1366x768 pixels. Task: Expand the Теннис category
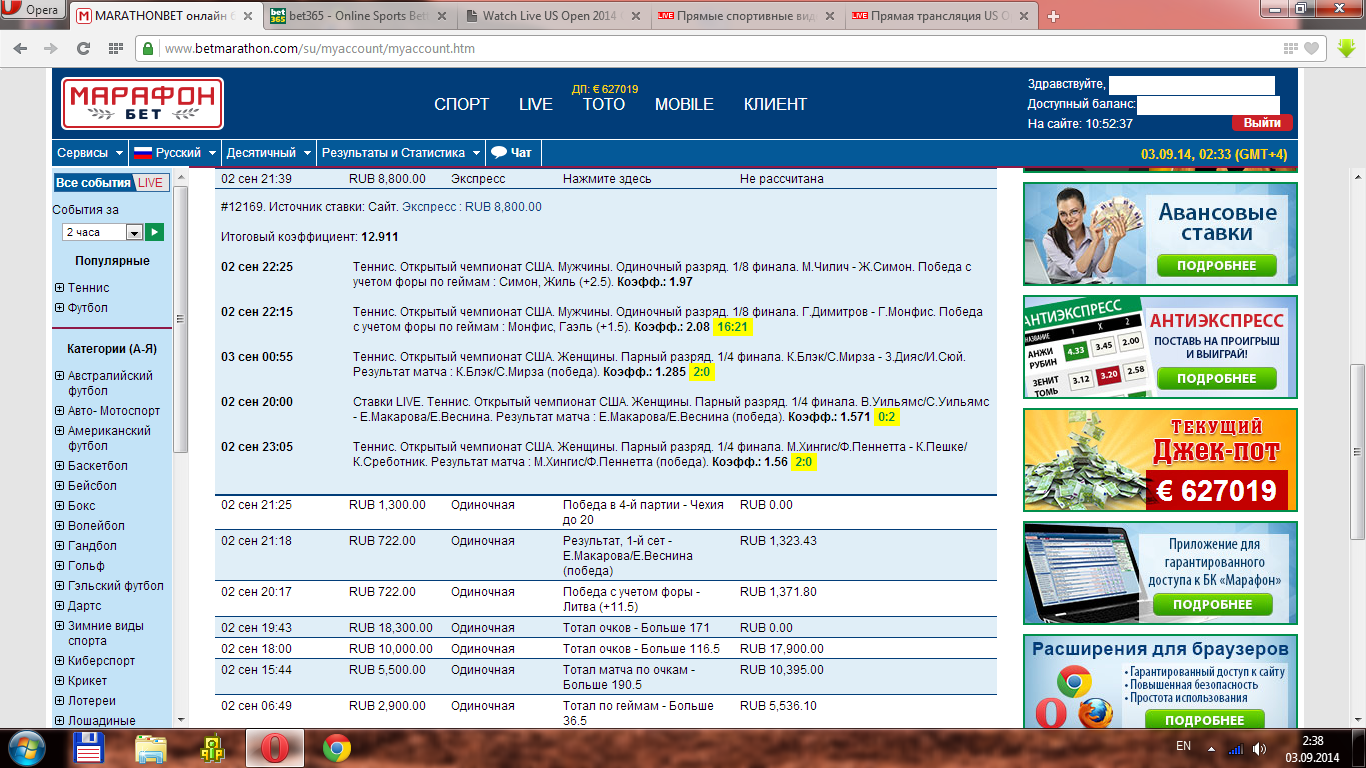[60, 288]
